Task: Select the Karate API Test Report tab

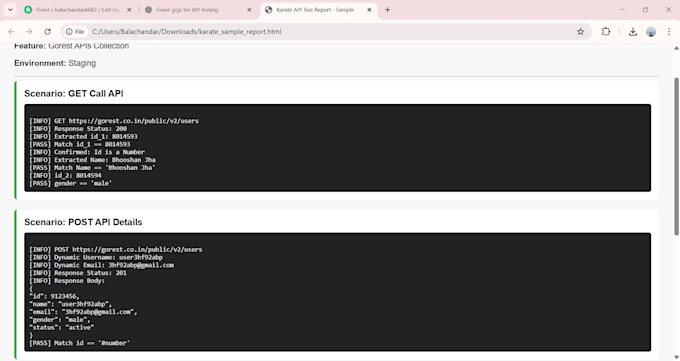Action: coord(319,10)
